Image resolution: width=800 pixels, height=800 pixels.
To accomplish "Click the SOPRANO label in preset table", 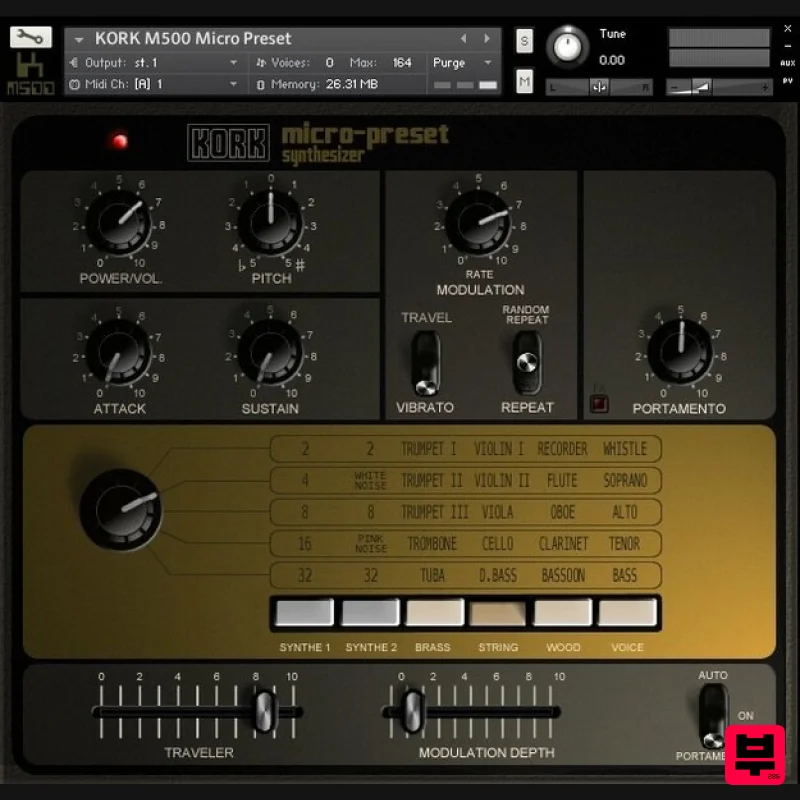I will coord(625,481).
